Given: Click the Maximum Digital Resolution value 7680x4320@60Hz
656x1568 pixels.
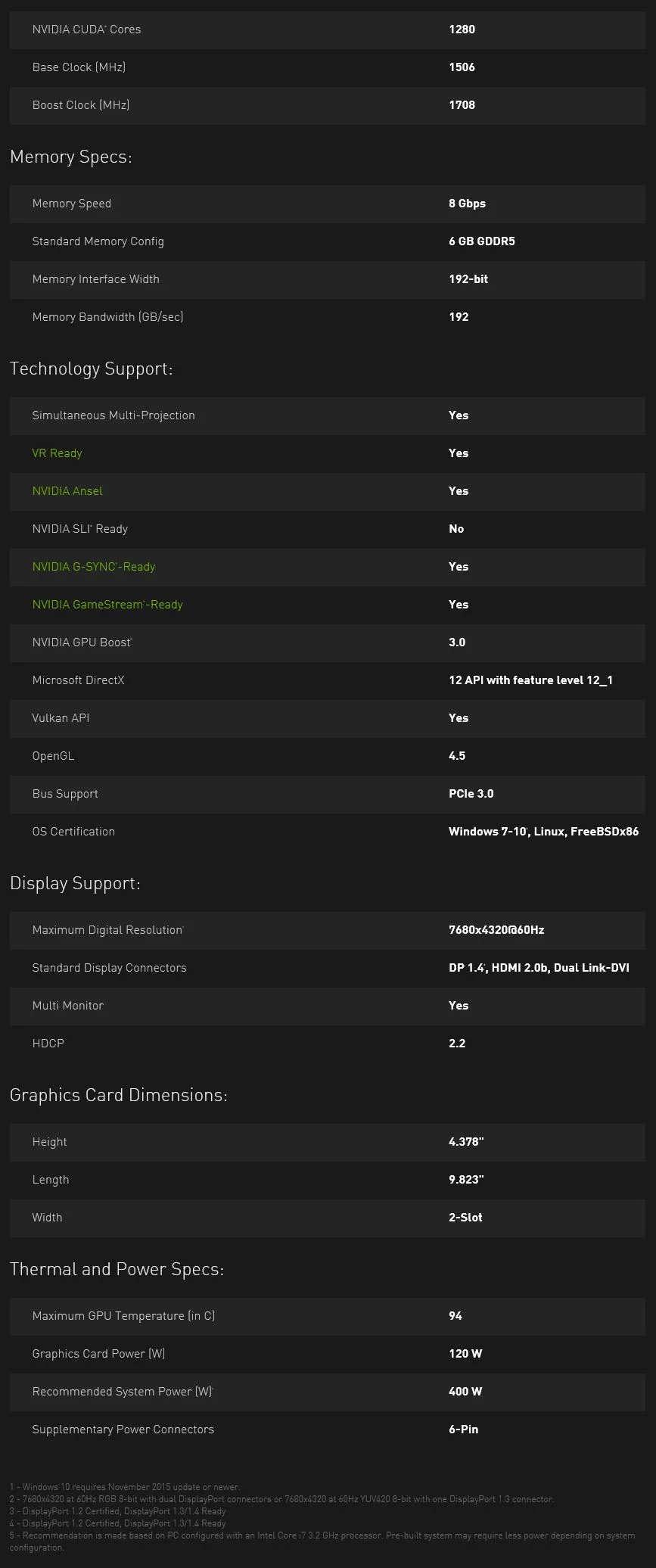Looking at the screenshot, I should [x=496, y=930].
